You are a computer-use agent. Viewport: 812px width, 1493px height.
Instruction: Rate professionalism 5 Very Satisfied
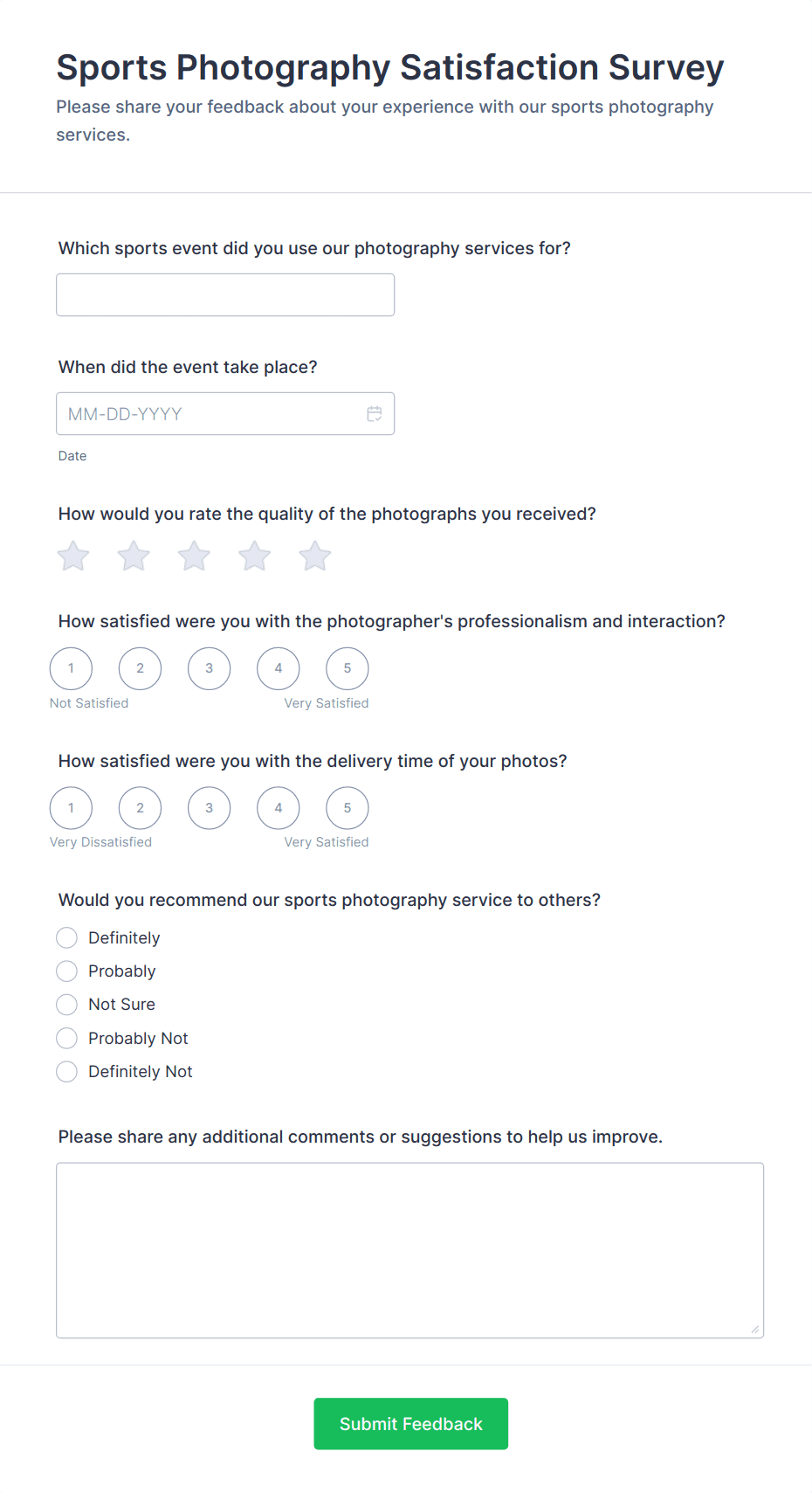click(348, 669)
